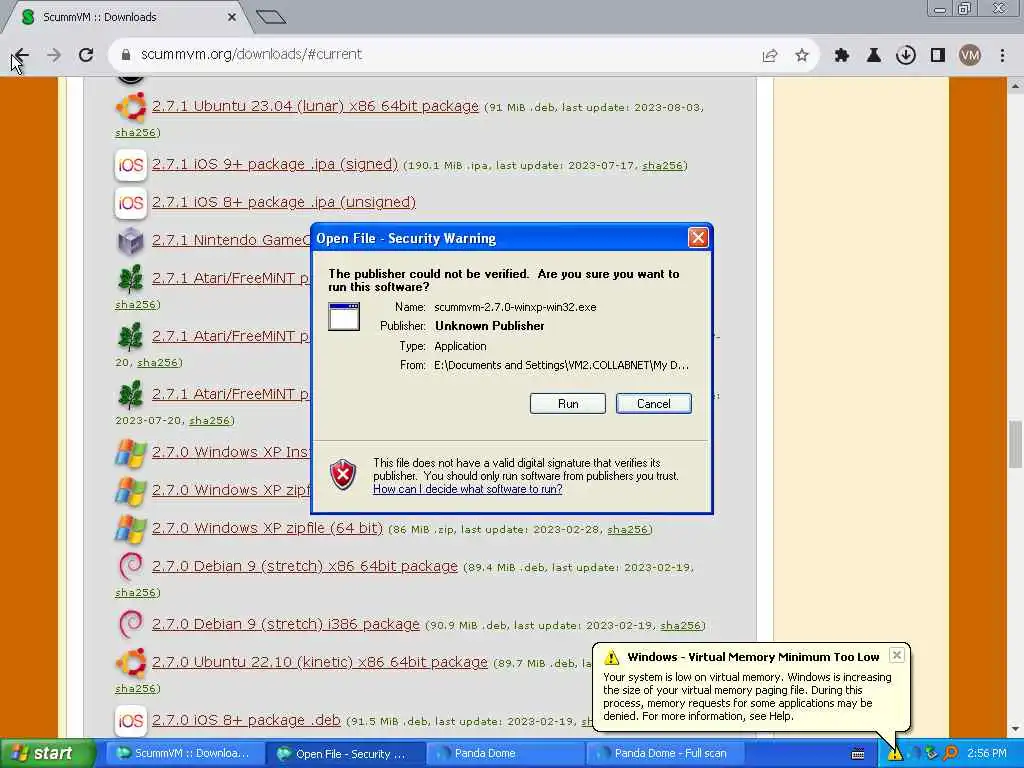Switch to Panda Dome - Full scan taskbar button
Screen dimensions: 1024x768
click(x=665, y=754)
